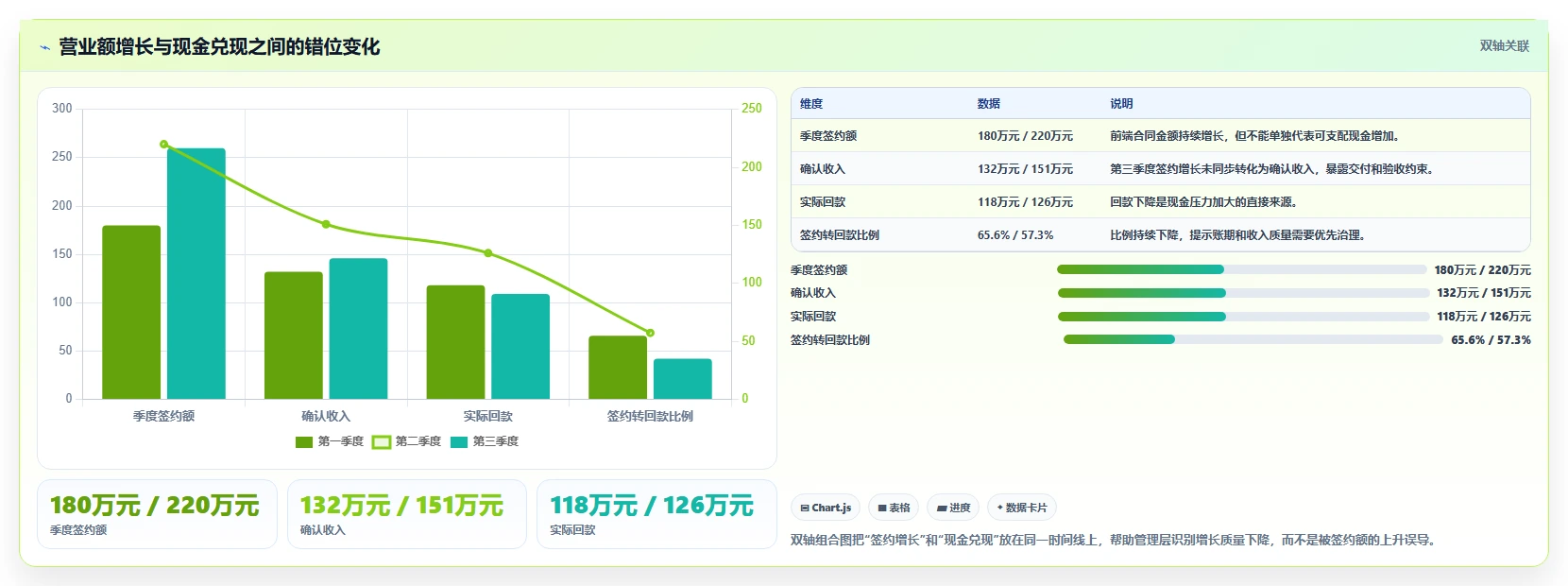Click the 季度签约额 progress bar
The width and height of the screenshot is (1568, 586).
tap(1241, 269)
